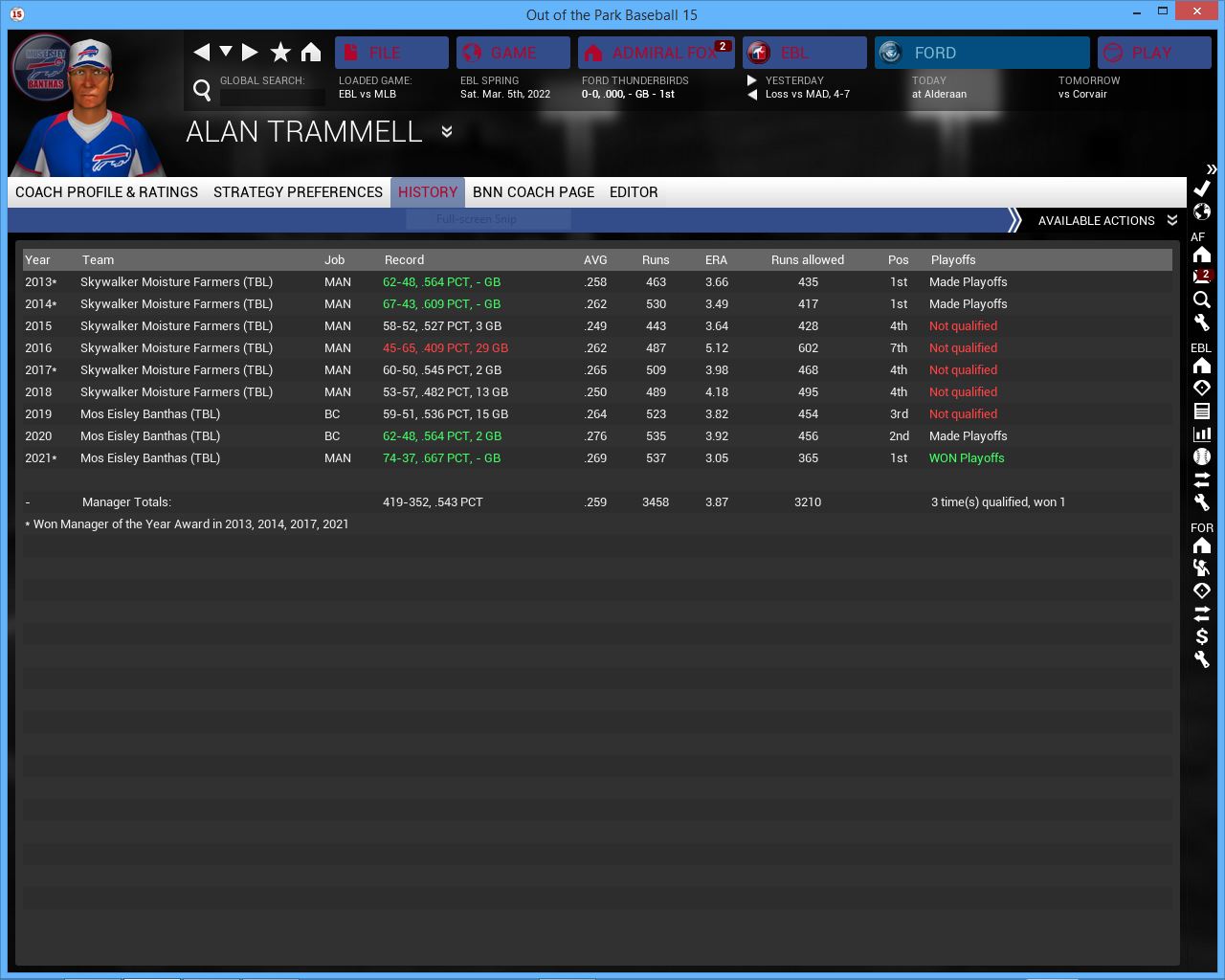
Task: Click the sidebar magnifying glass search icon
Action: (x=1202, y=300)
